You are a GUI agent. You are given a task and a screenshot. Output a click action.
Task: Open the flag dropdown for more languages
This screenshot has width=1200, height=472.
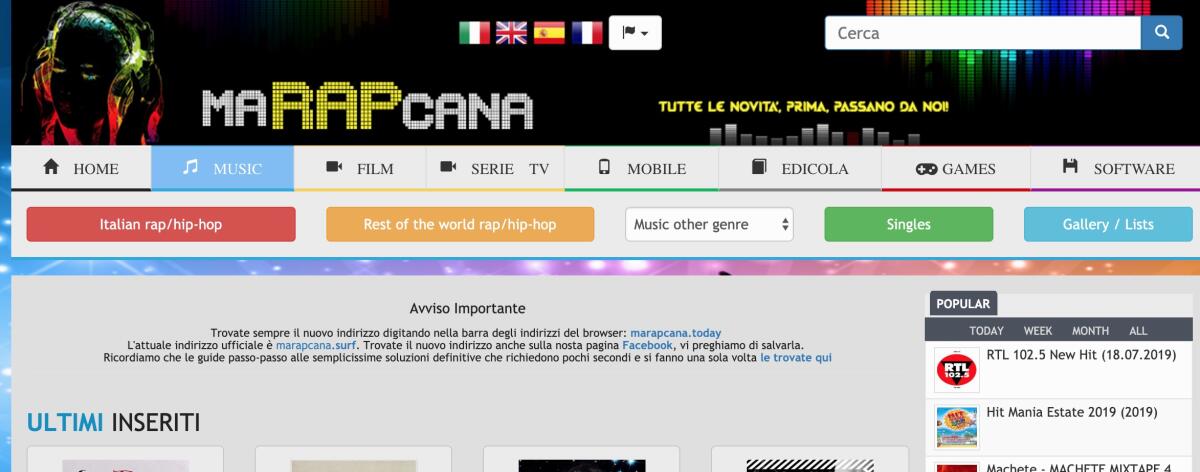pos(635,33)
